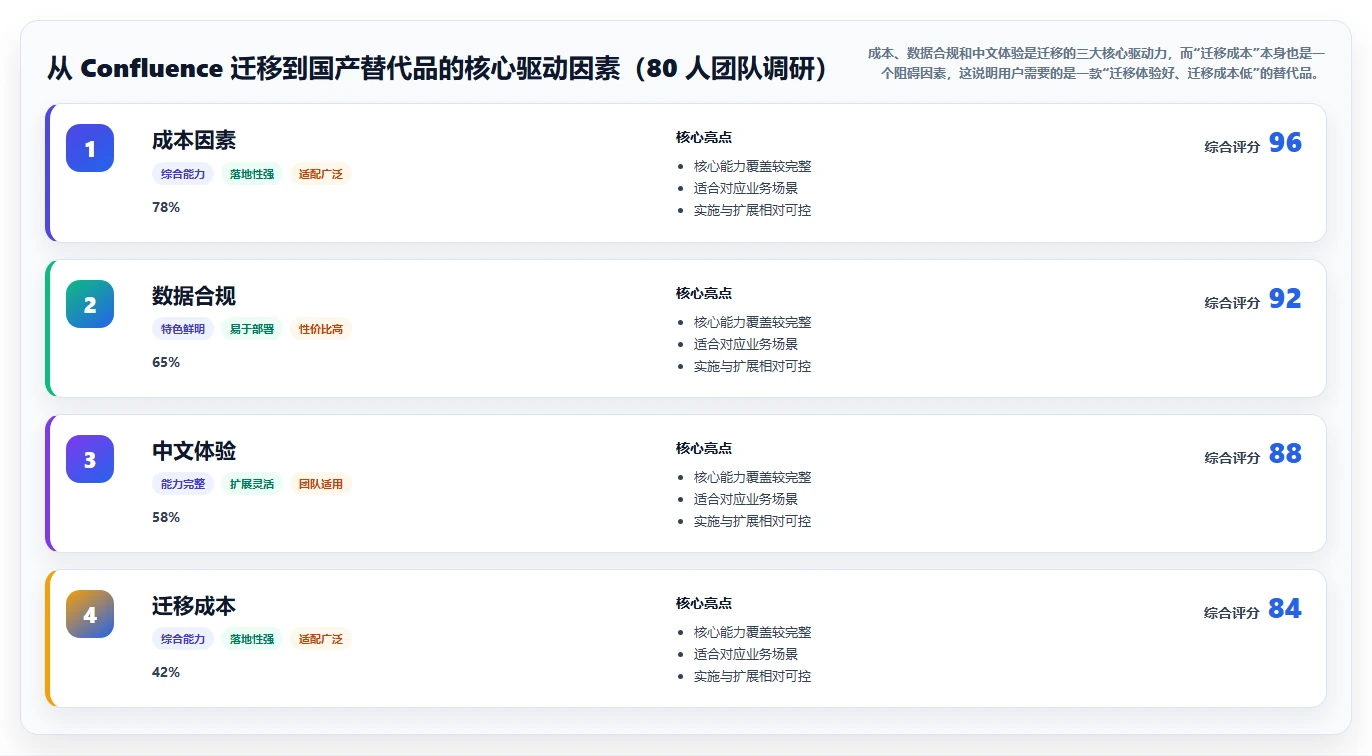Click the rank 2 badge on 数据合规 card
1372x756 pixels.
tap(90, 304)
